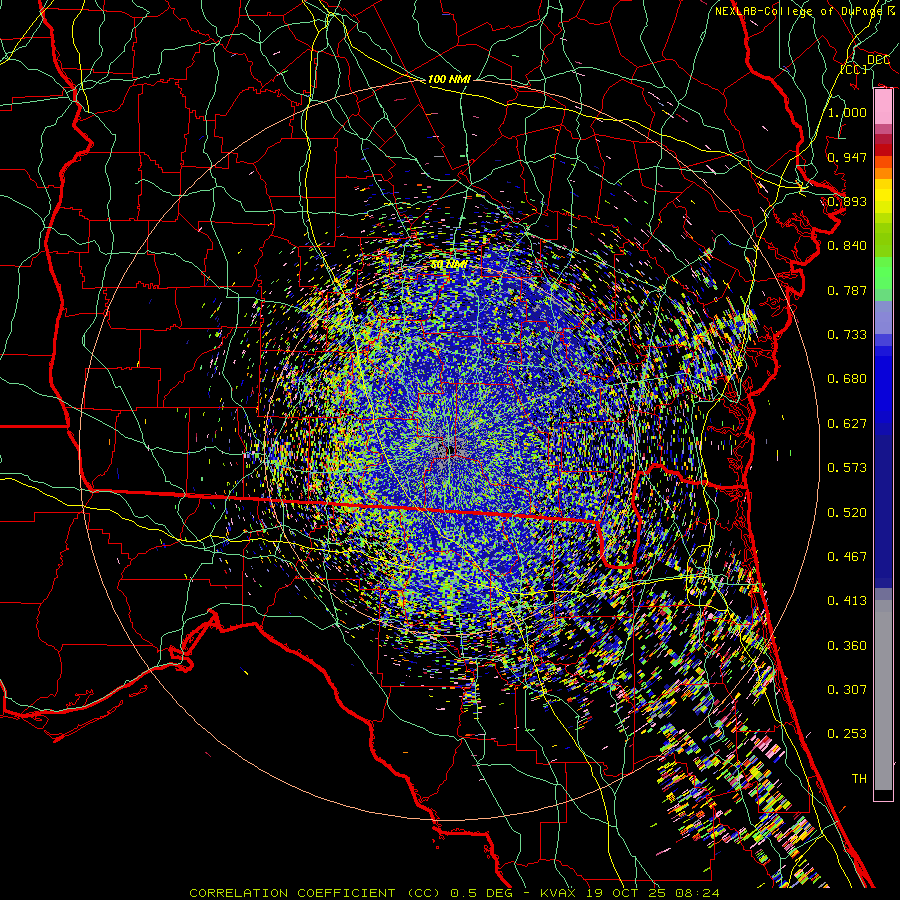Image resolution: width=900 pixels, height=900 pixels.
Task: Pick the bright green color scale segment
Action: point(883,273)
